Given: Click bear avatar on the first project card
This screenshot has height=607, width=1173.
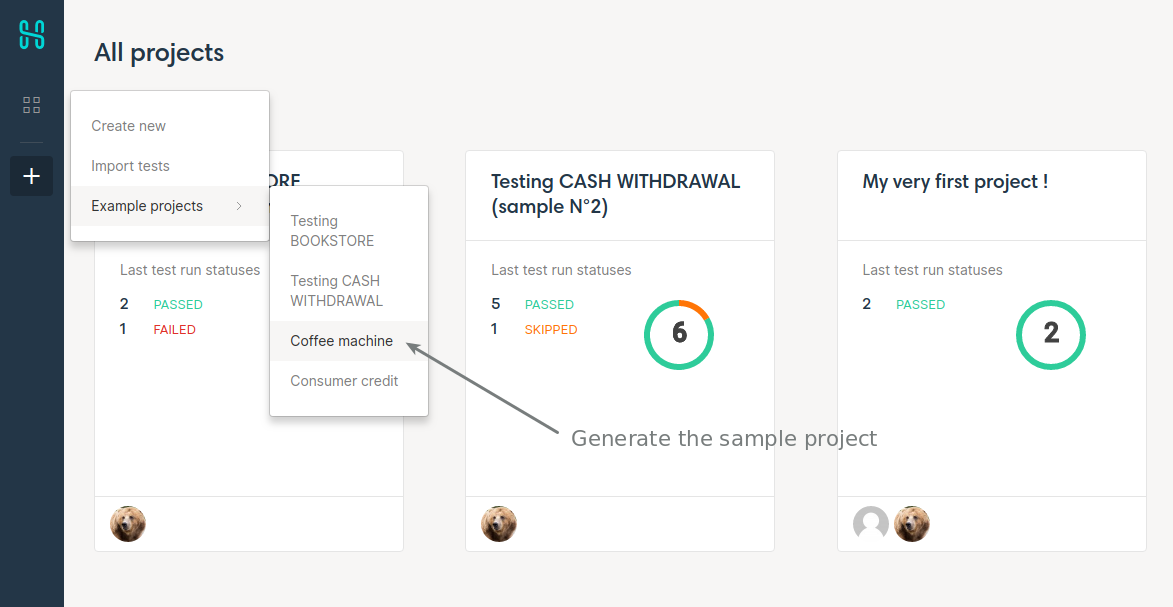Looking at the screenshot, I should (128, 524).
